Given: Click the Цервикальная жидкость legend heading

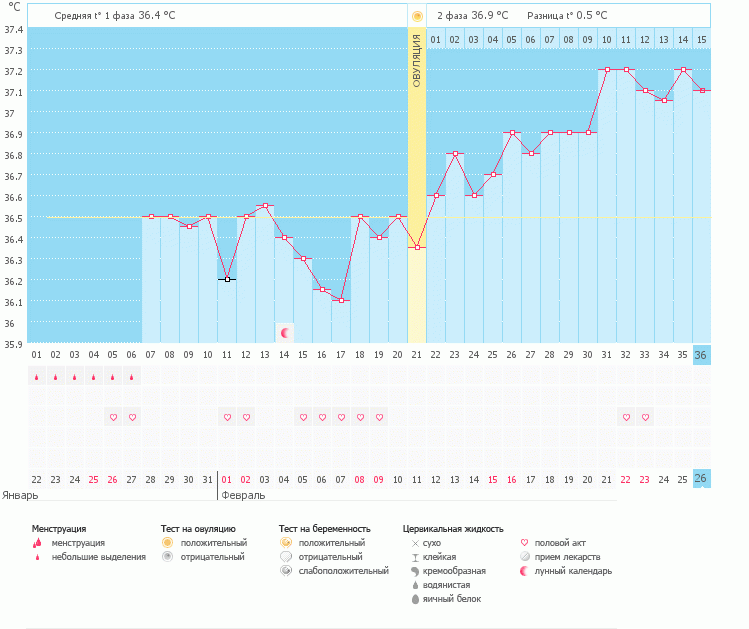Looking at the screenshot, I should [453, 529].
